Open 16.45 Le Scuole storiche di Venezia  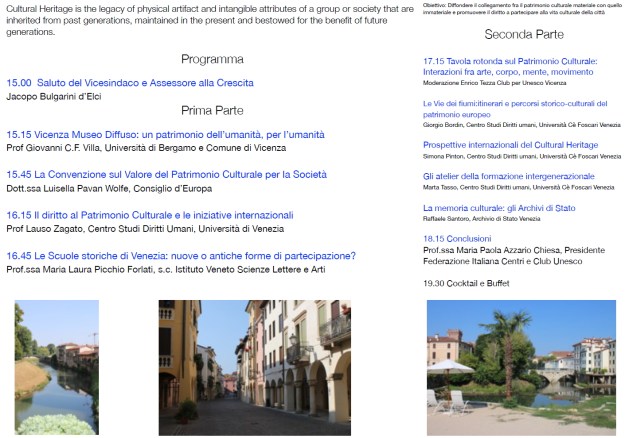[x=181, y=255]
